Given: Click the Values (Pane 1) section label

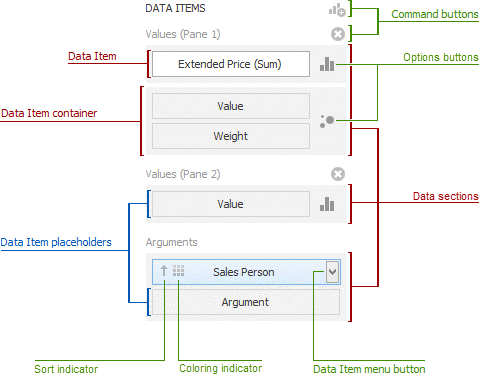Looking at the screenshot, I should pos(183,34).
